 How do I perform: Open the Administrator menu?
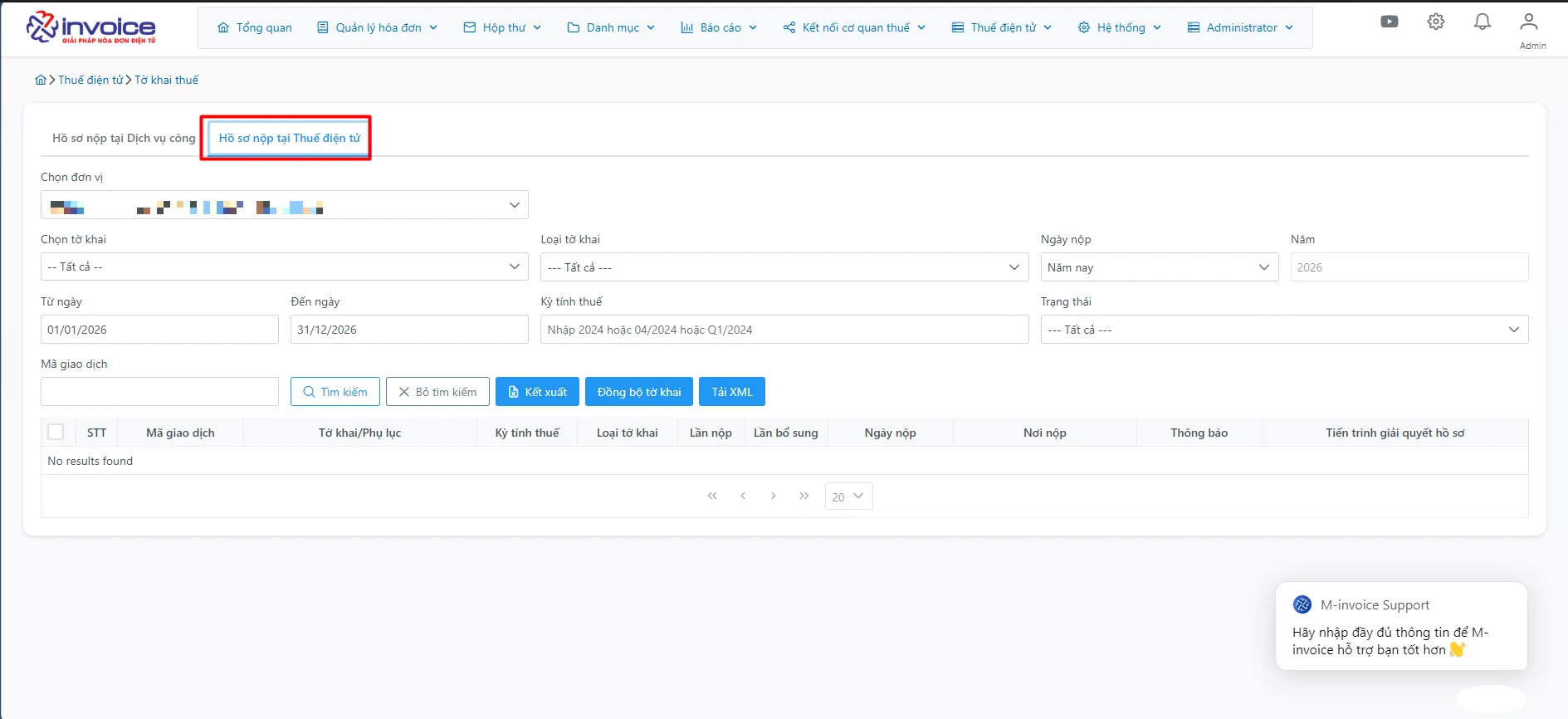1240,27
